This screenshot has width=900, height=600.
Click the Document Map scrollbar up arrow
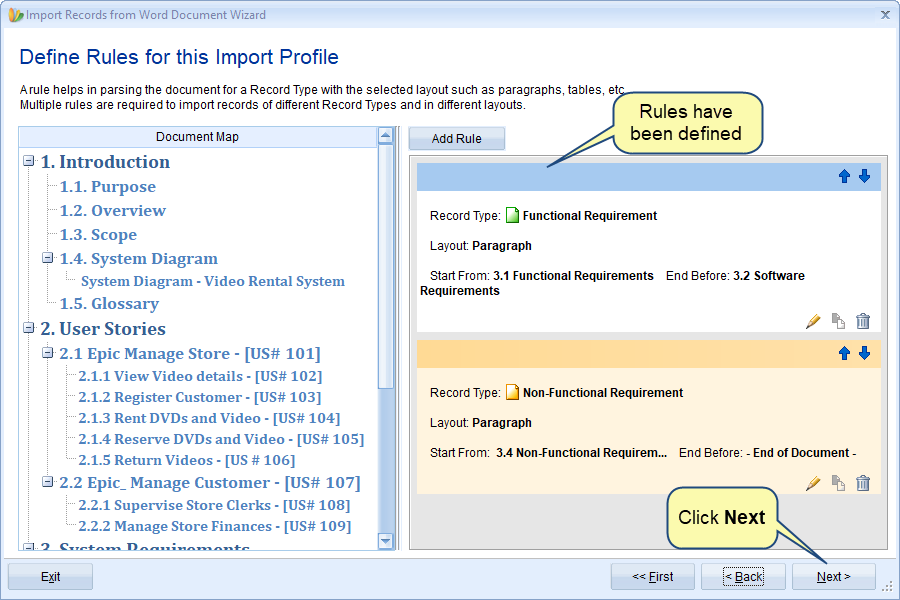point(386,136)
